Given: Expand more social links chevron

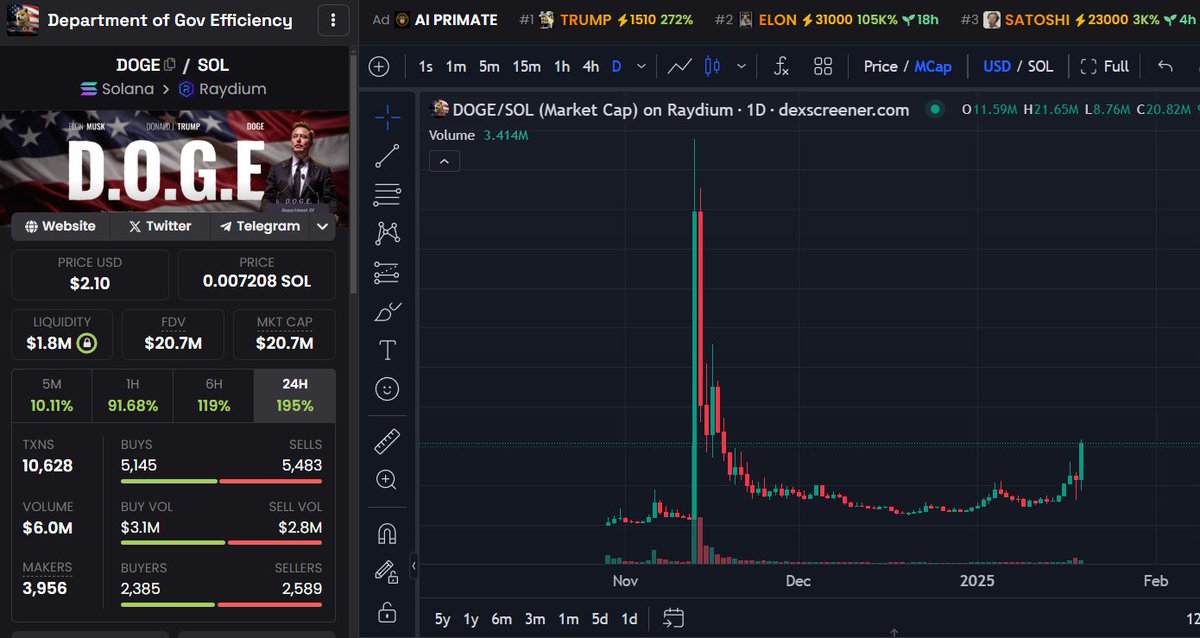Looking at the screenshot, I should pyautogui.click(x=322, y=227).
